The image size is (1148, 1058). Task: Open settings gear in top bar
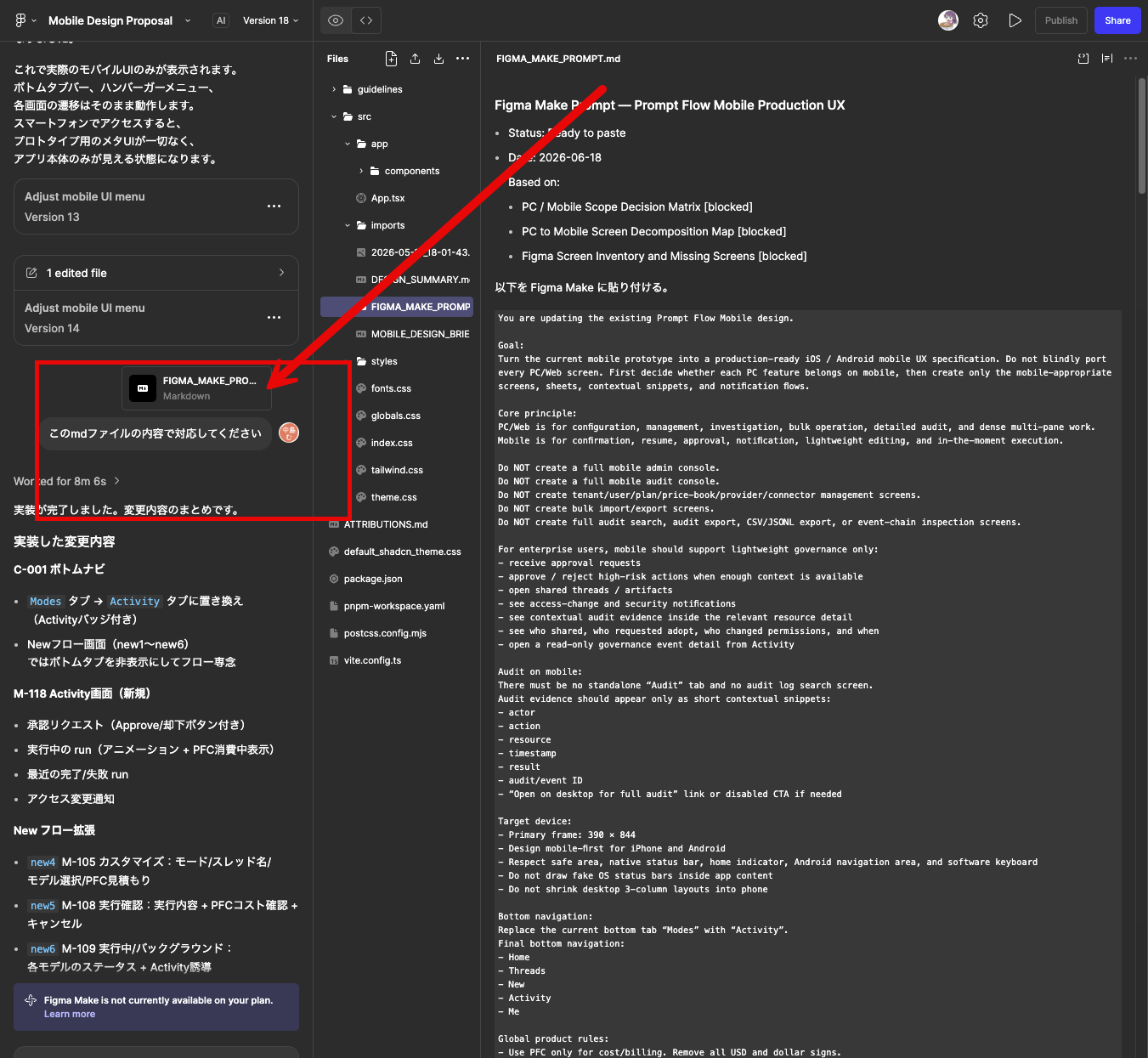pyautogui.click(x=981, y=20)
